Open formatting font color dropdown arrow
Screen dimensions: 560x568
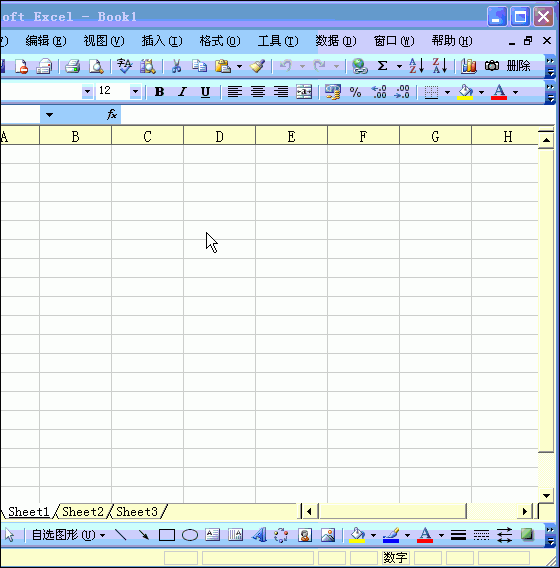[x=515, y=92]
